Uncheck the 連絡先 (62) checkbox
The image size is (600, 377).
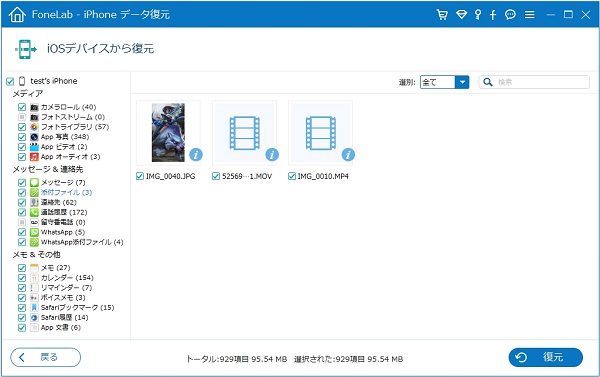[22, 202]
